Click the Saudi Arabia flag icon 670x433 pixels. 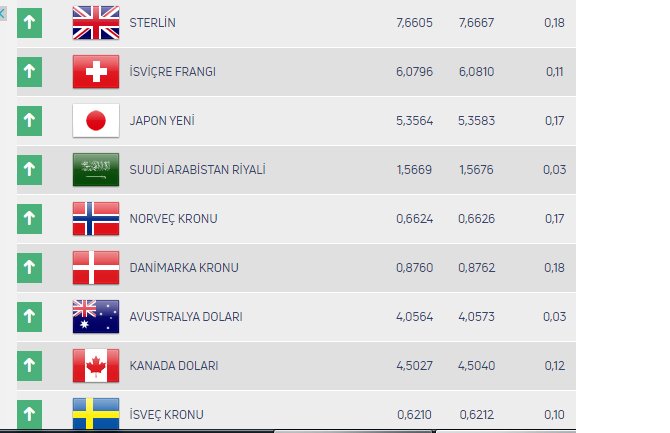pos(96,169)
